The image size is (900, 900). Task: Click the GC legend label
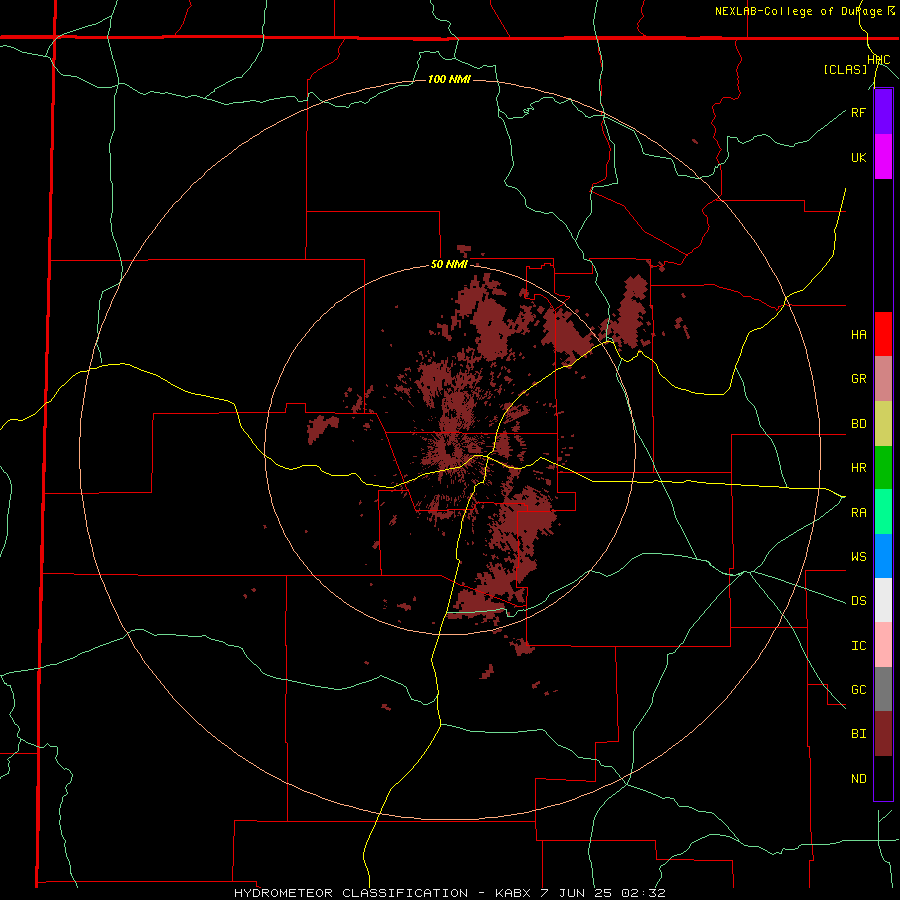tap(858, 690)
